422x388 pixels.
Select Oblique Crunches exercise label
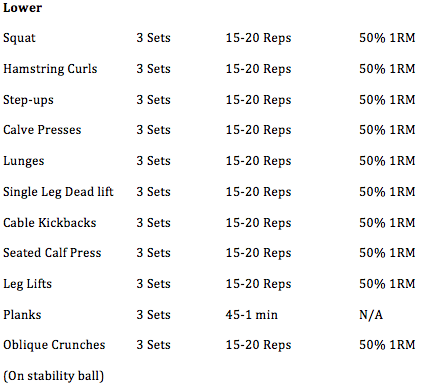(54, 345)
